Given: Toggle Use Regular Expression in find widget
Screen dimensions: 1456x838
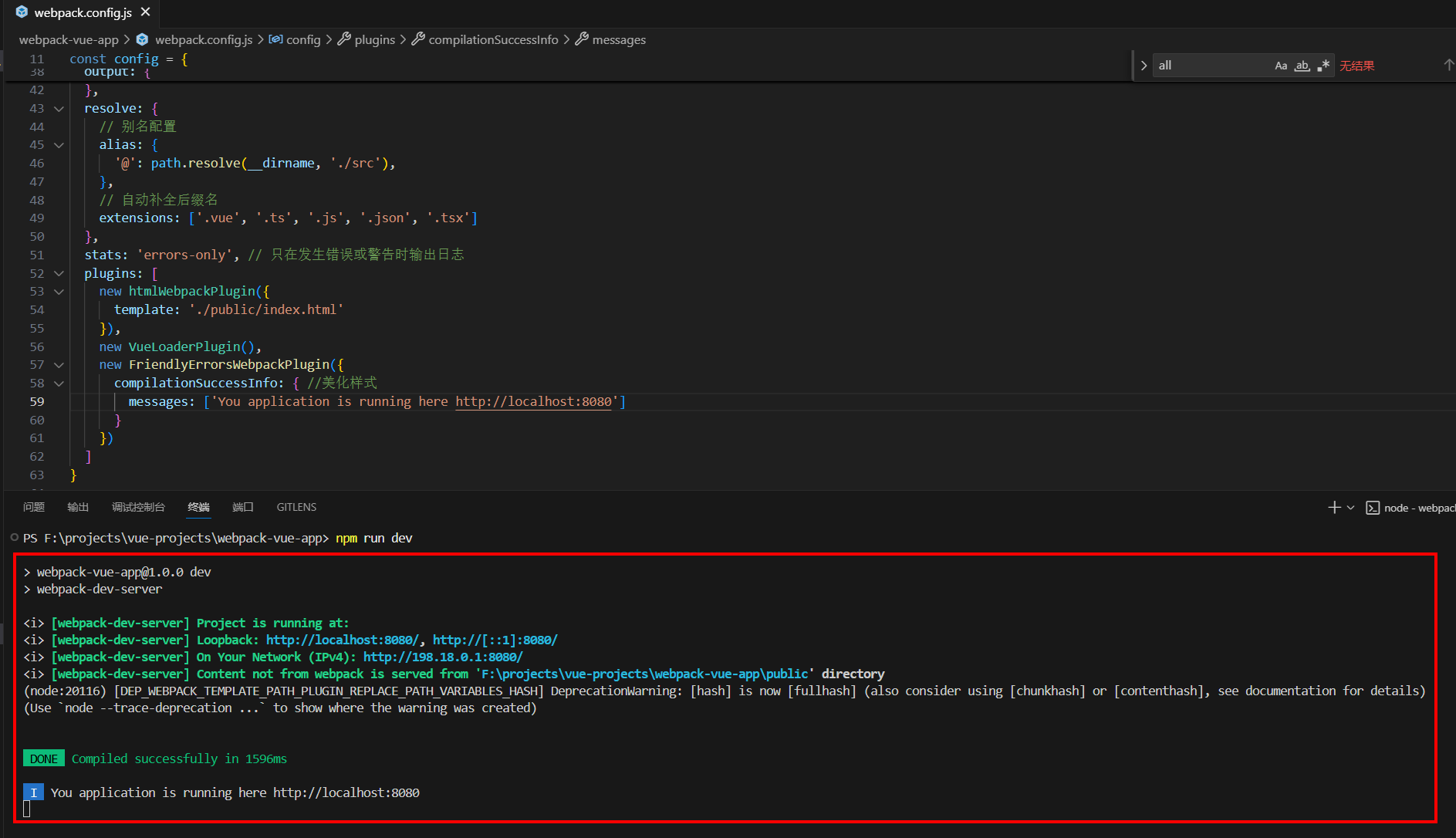Looking at the screenshot, I should (x=1323, y=66).
